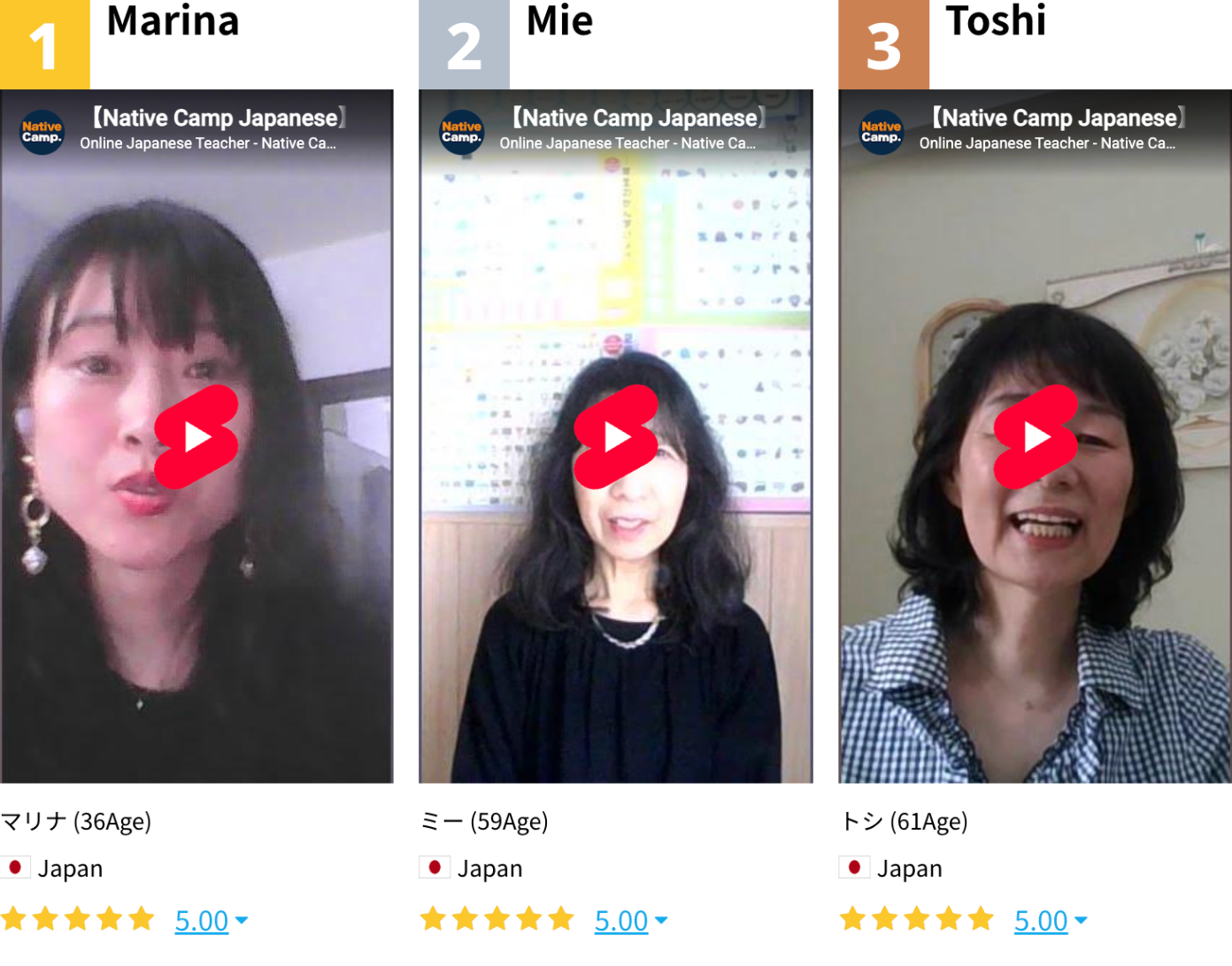1232x966 pixels.
Task: Click Japan flag icon under Marina
Action: (15, 868)
